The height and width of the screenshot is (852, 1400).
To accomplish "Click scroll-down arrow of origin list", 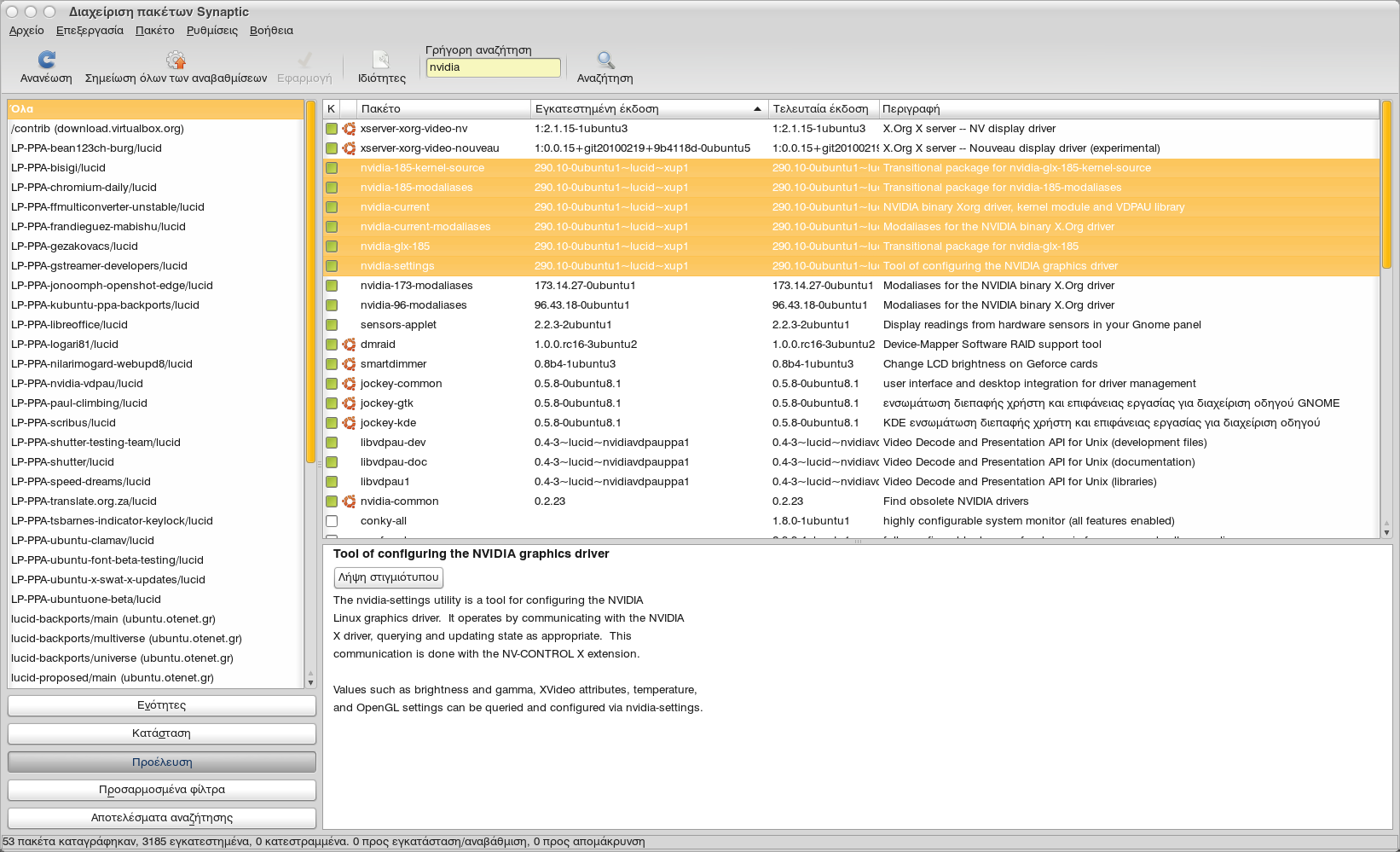I will click(310, 682).
